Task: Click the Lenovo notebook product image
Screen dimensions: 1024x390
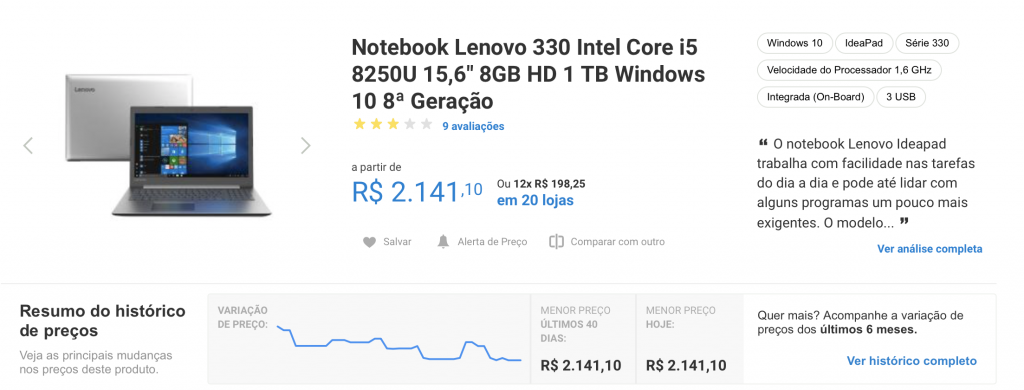Action: 168,145
